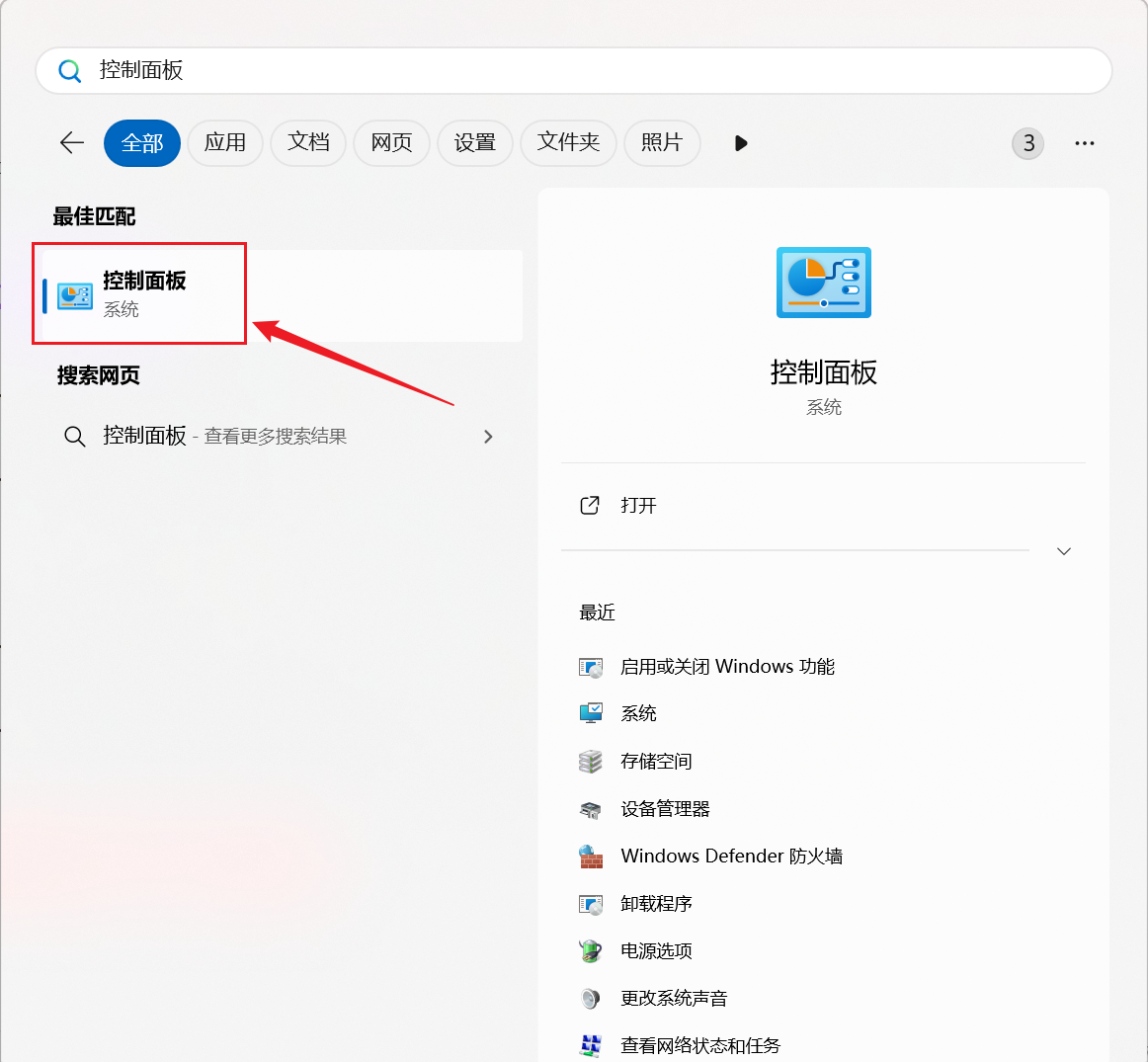Switch to the 网页 filter tab
This screenshot has width=1148, height=1062.
tap(391, 142)
